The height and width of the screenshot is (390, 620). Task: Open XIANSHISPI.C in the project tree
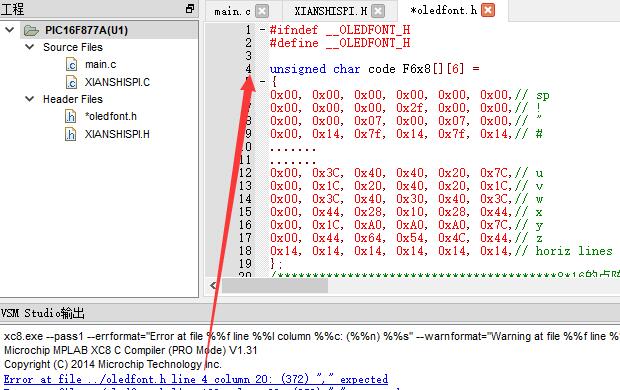tap(117, 82)
